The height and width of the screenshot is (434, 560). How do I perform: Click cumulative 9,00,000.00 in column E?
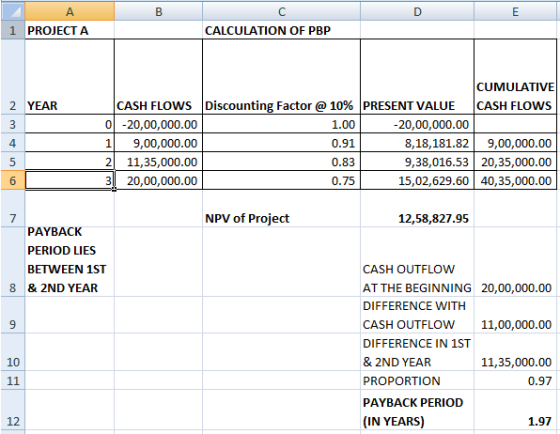[x=515, y=143]
